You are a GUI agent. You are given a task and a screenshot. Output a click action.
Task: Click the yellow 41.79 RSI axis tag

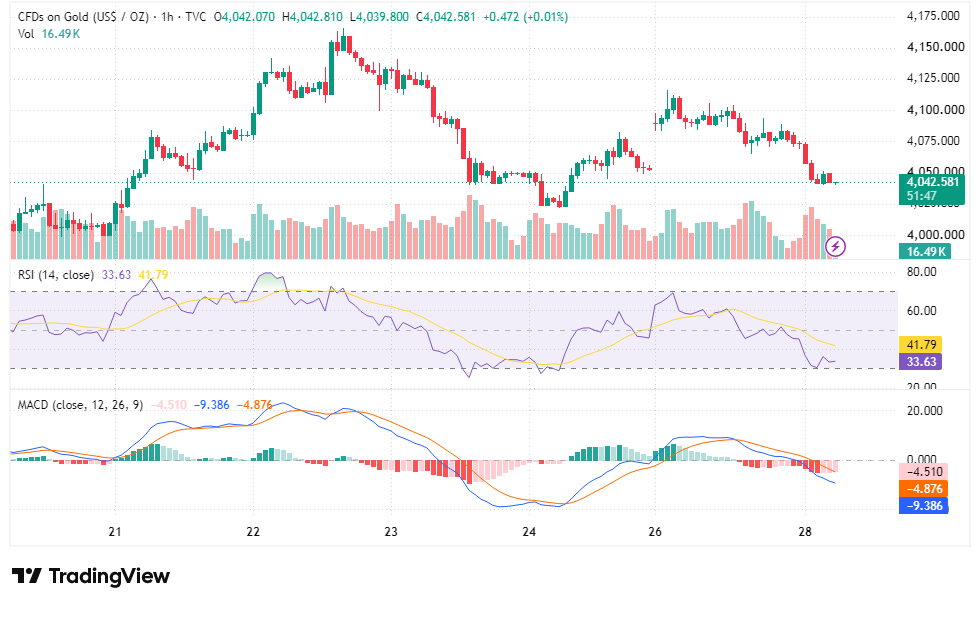921,344
